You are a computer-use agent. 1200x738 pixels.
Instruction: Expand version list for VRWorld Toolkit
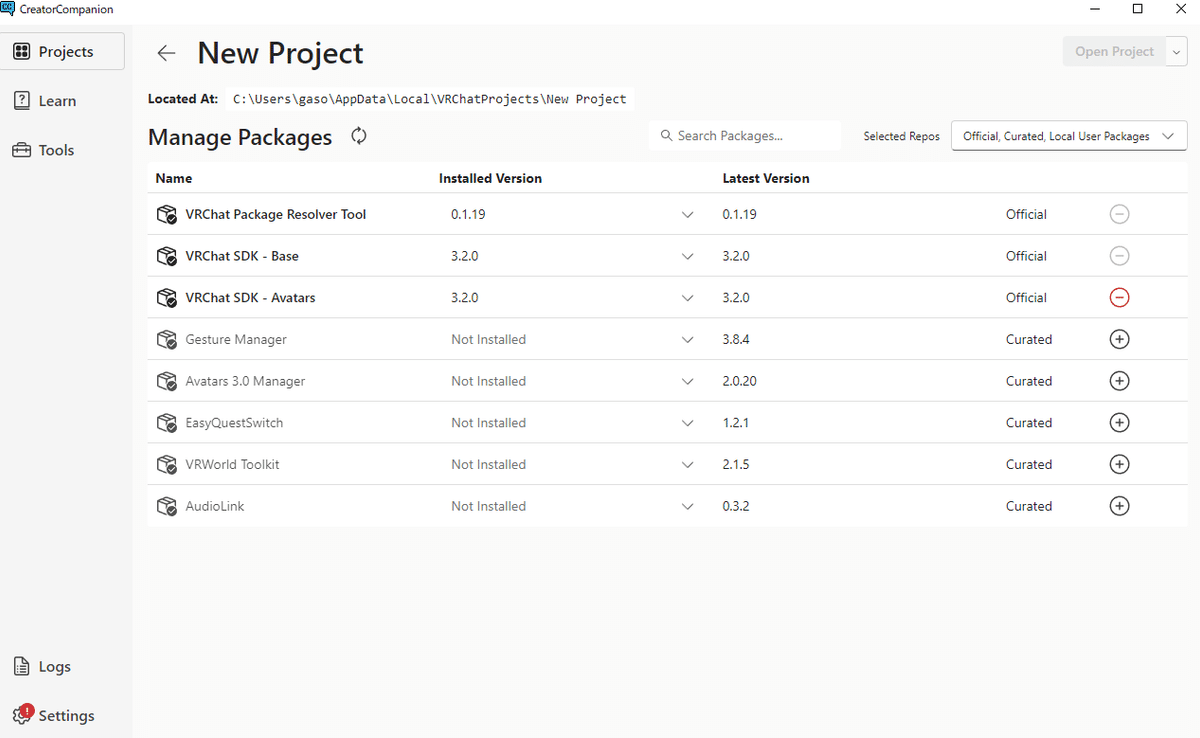click(x=687, y=465)
